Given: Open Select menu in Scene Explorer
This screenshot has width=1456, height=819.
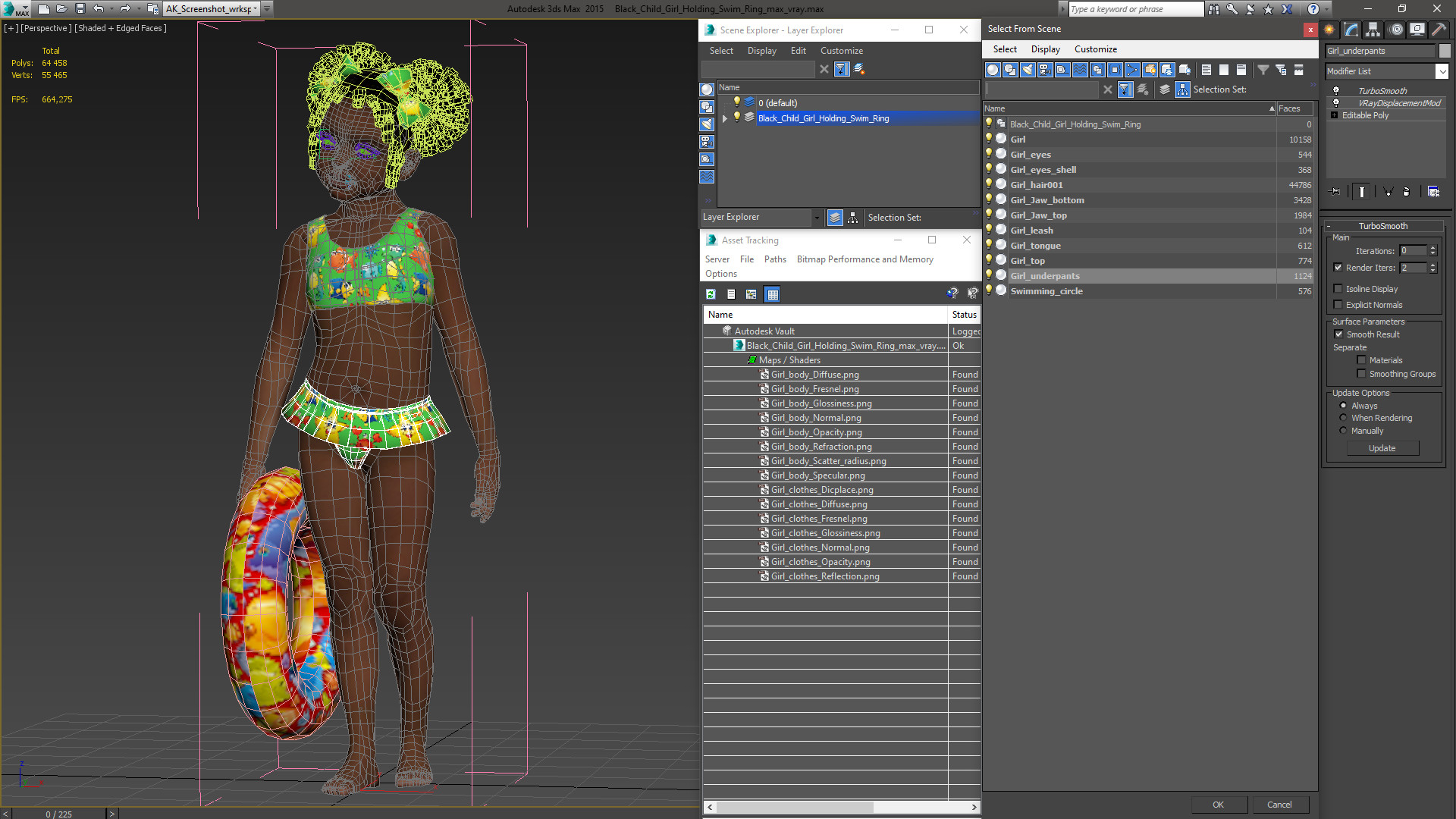Looking at the screenshot, I should coord(721,51).
